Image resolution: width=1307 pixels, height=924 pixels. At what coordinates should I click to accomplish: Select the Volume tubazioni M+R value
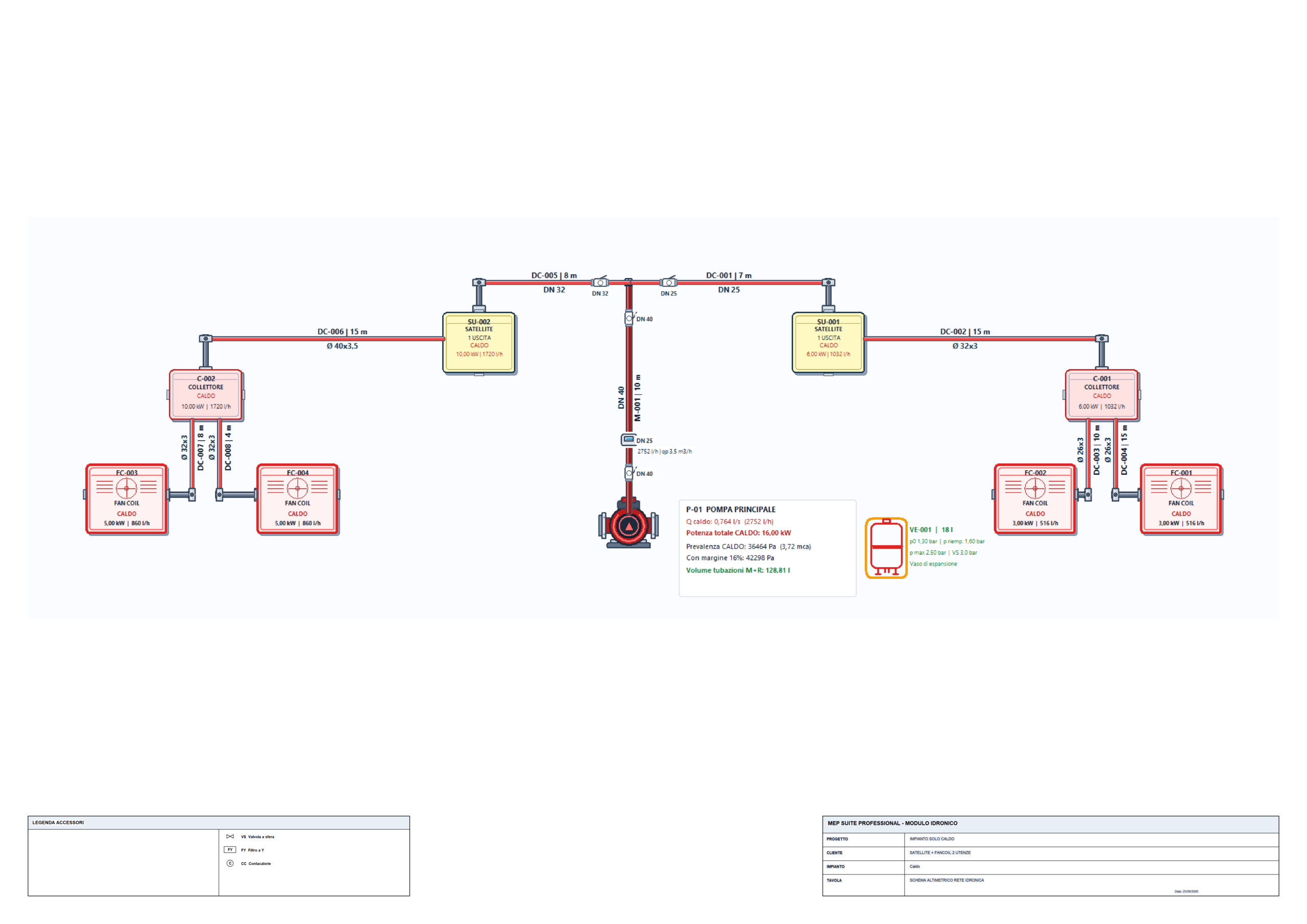coord(738,570)
